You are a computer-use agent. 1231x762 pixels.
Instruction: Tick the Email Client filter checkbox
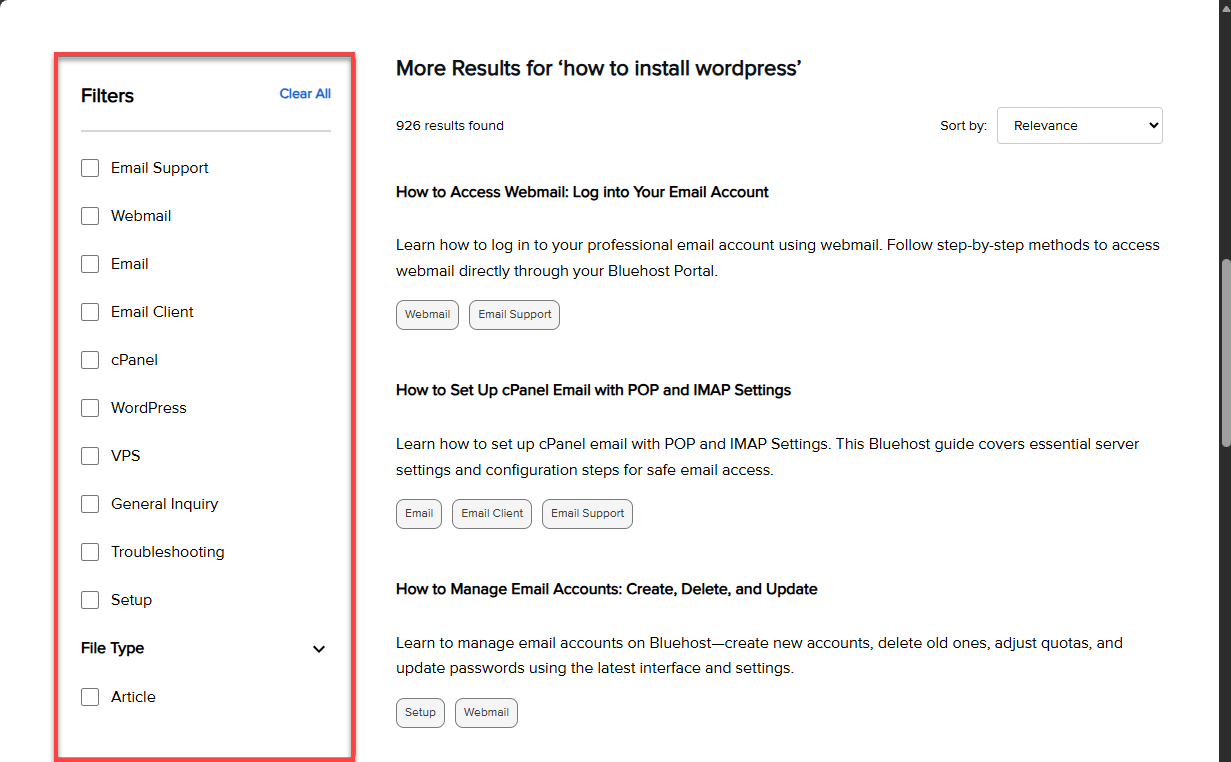[90, 312]
